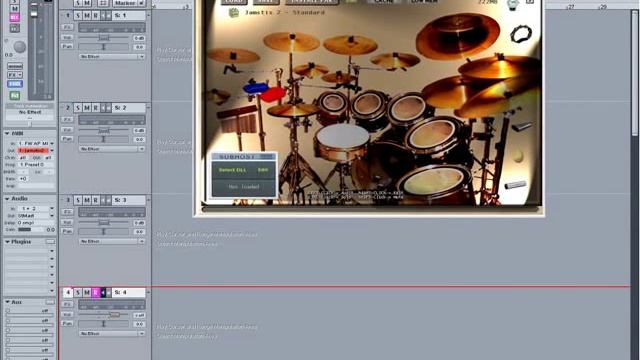Open the No Effect dropdown on track 3

(112, 241)
